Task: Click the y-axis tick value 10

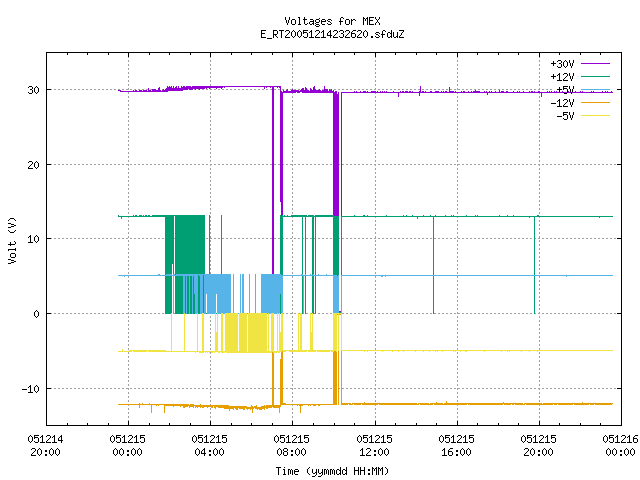Action: [33, 239]
